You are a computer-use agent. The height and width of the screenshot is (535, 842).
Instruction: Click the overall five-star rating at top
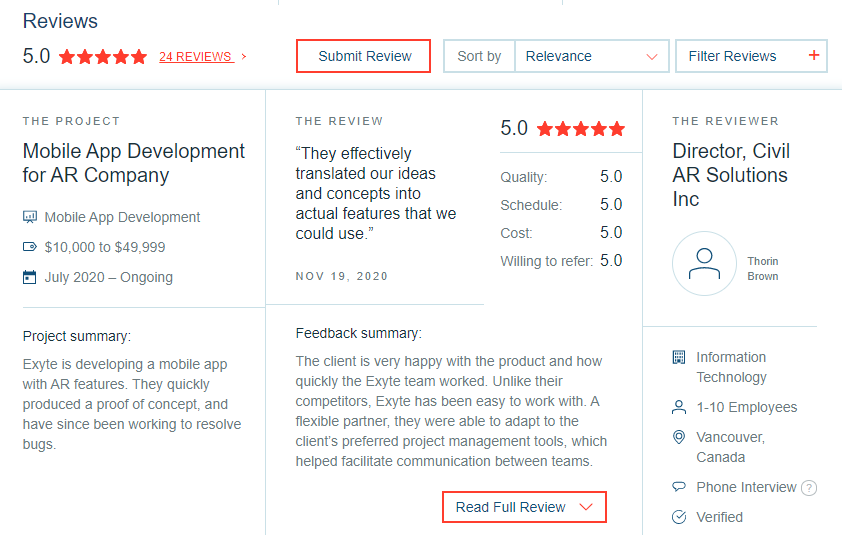[x=103, y=56]
